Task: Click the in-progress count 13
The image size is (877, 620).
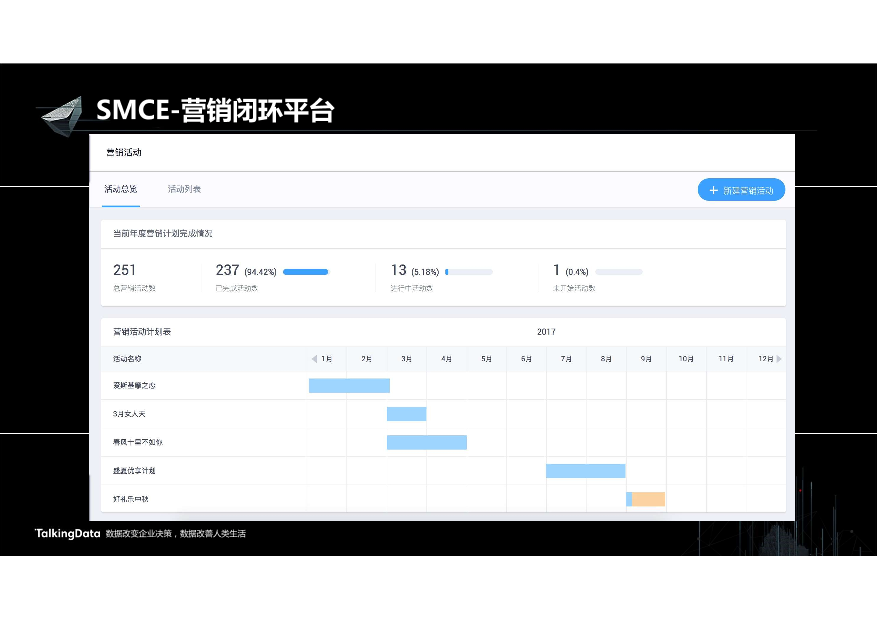Action: [x=399, y=271]
